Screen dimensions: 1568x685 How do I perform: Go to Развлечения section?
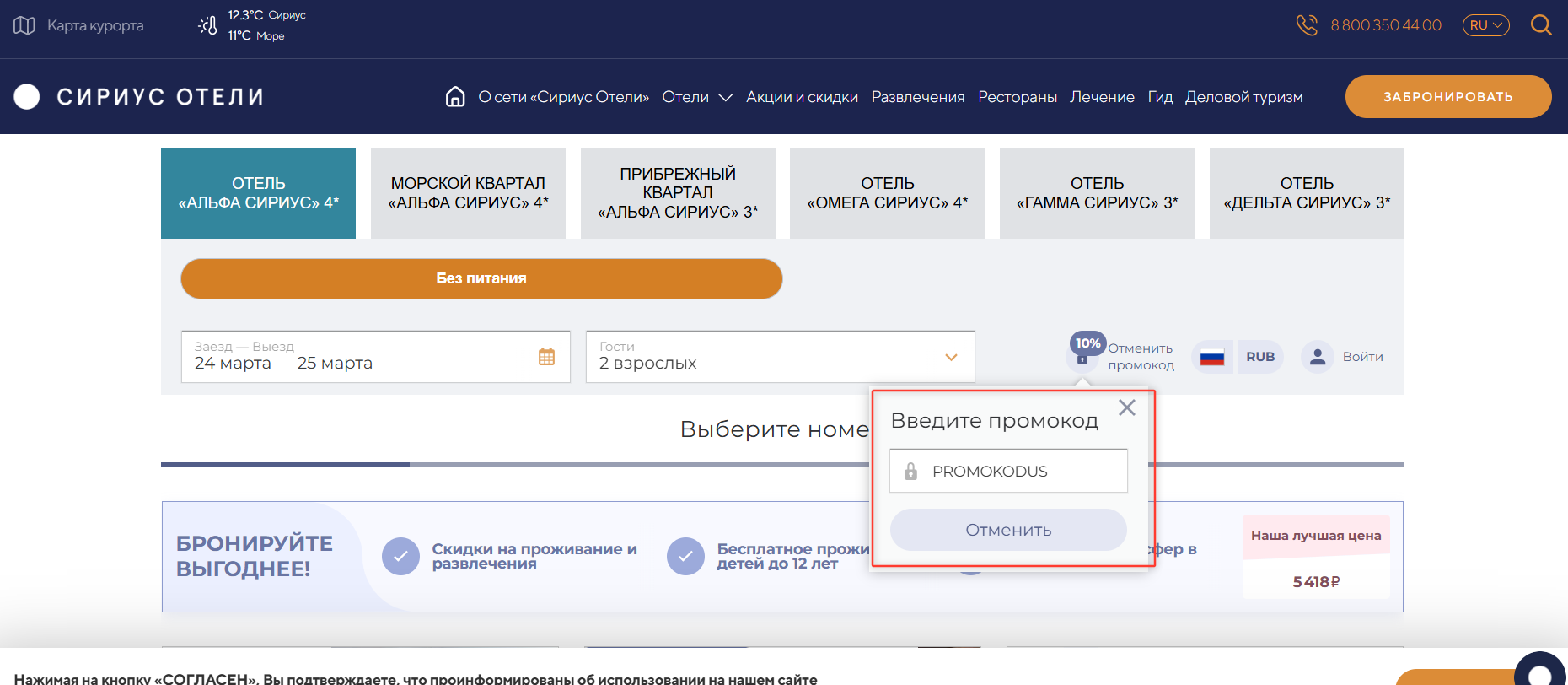[918, 97]
